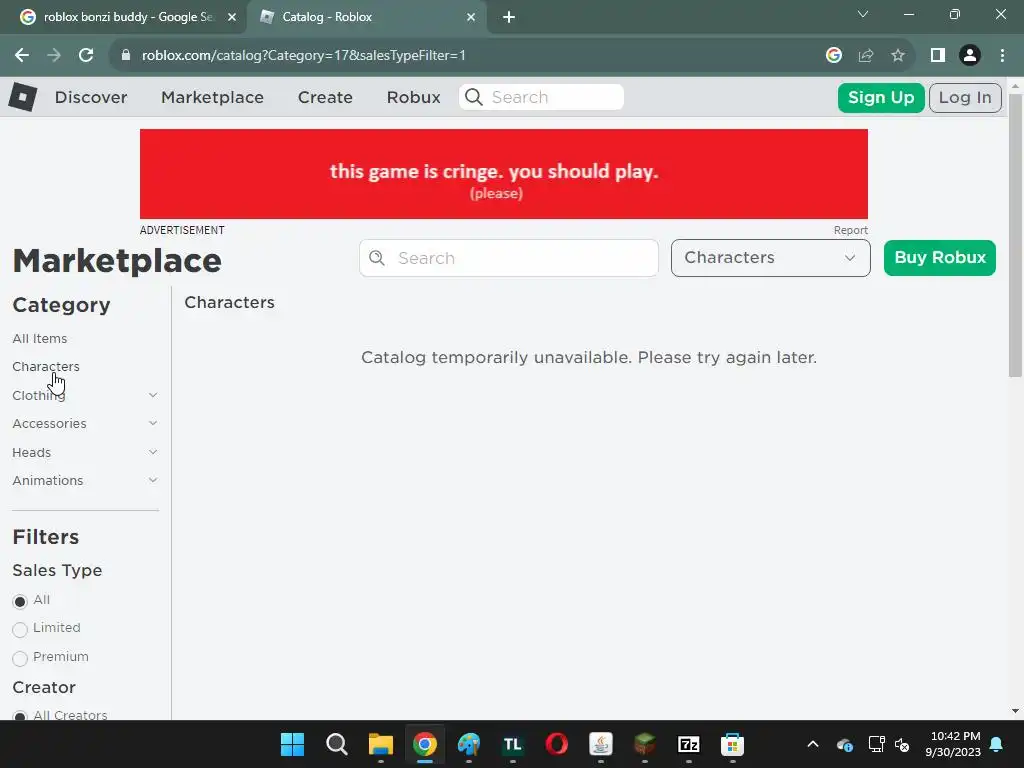Open Microsoft Store from taskbar
This screenshot has width=1024, height=768.
733,744
